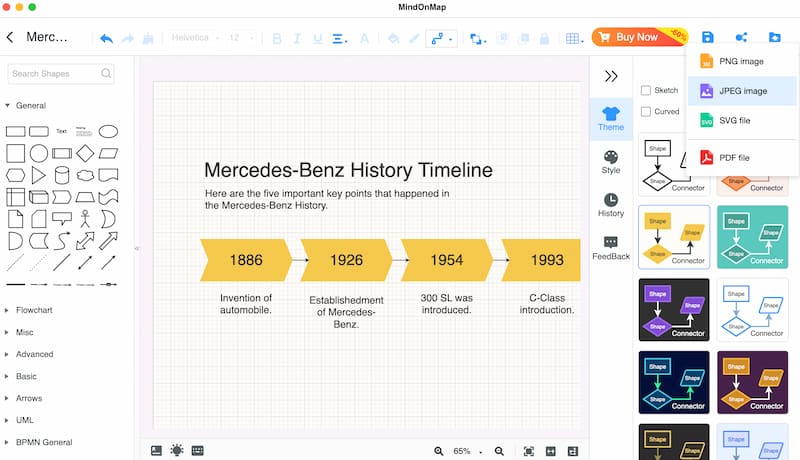Click the Buy Now button
Image resolution: width=800 pixels, height=460 pixels.
[x=639, y=37]
